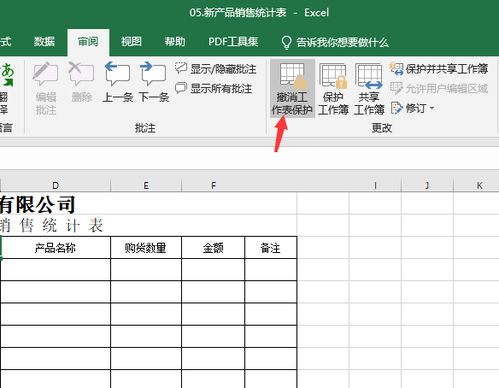499x388 pixels.
Task: Click Share Workbook (共享工作簿) icon
Action: (369, 76)
